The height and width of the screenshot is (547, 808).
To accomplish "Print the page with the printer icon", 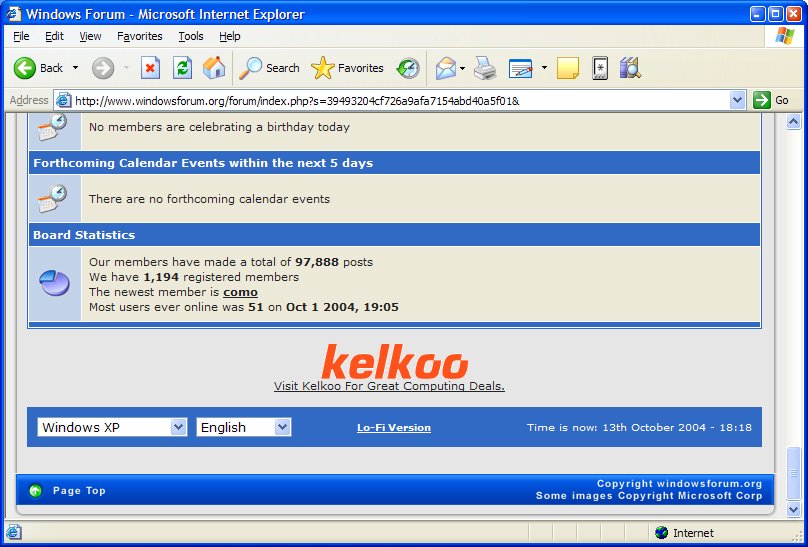I will pos(485,68).
